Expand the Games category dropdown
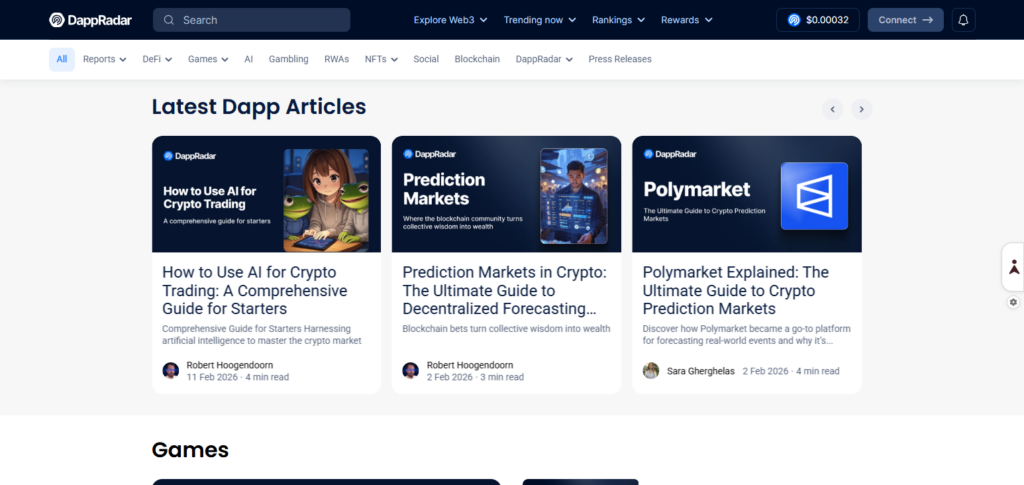 click(208, 59)
